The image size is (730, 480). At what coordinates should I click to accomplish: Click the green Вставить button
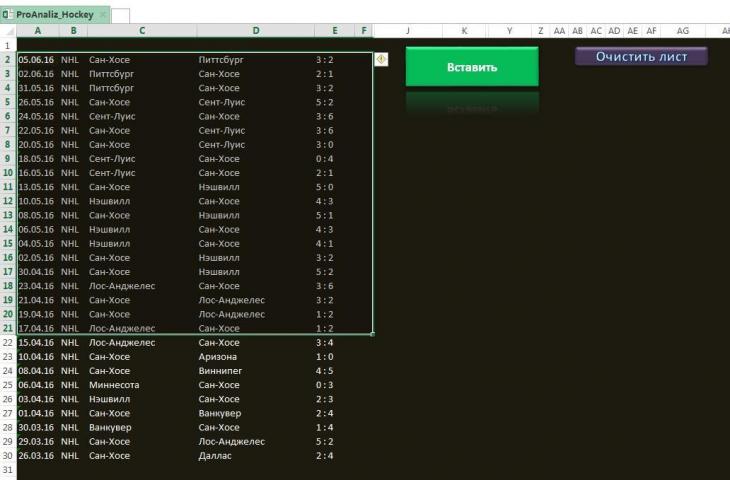(x=471, y=67)
